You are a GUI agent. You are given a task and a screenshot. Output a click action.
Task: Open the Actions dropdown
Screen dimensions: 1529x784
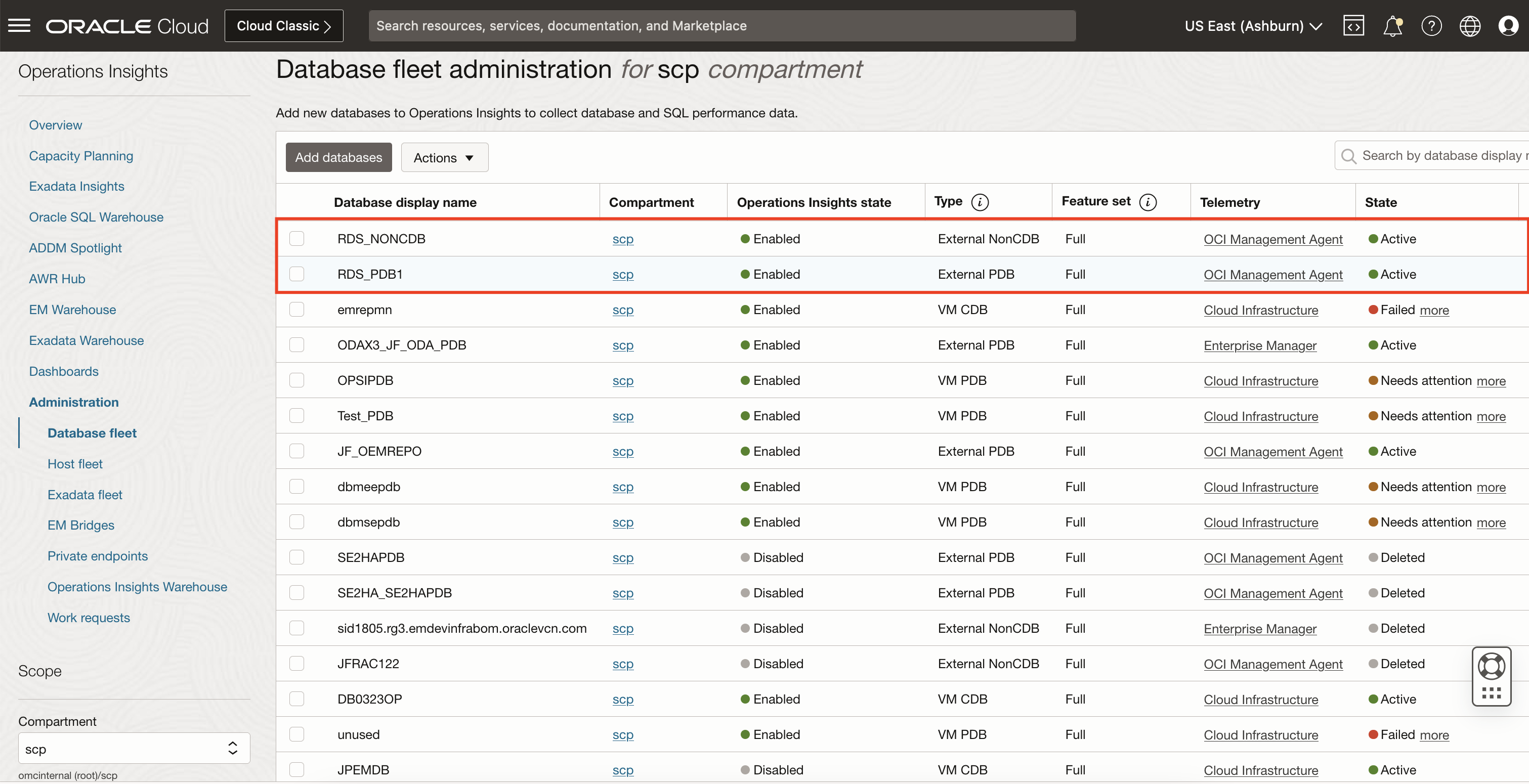click(444, 157)
